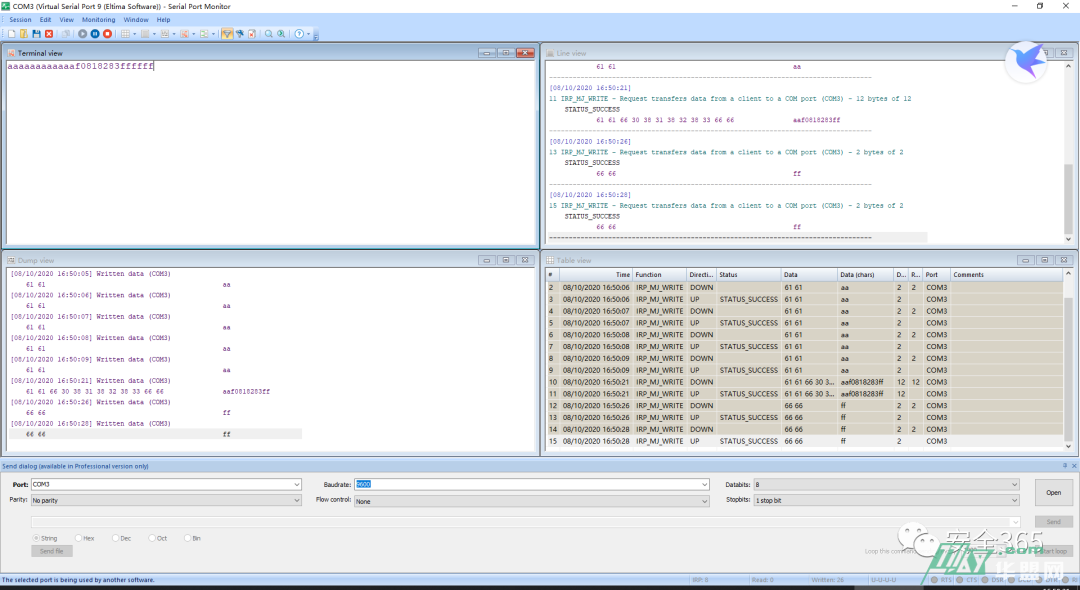Click the Save session floppy icon
1080x590 pixels.
tap(36, 34)
